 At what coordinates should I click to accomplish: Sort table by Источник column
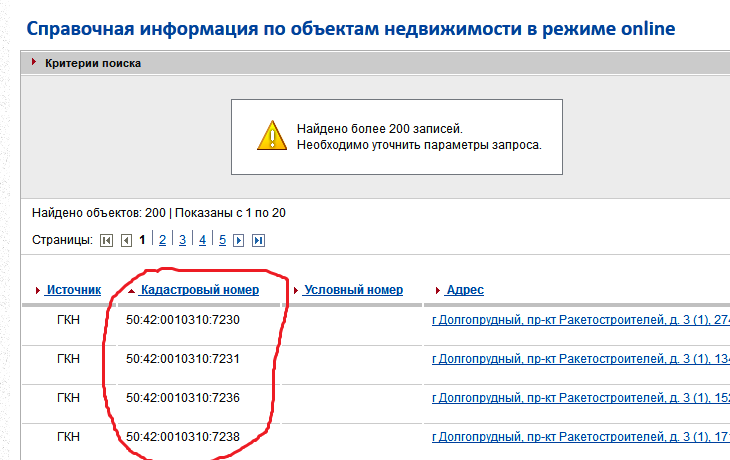coord(73,290)
